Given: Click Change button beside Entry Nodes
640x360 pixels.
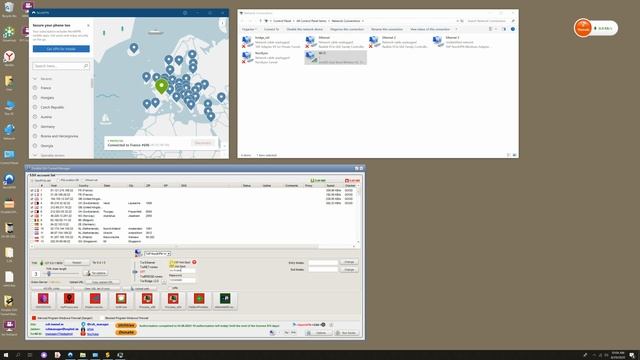Looking at the screenshot, I should click(x=349, y=262).
